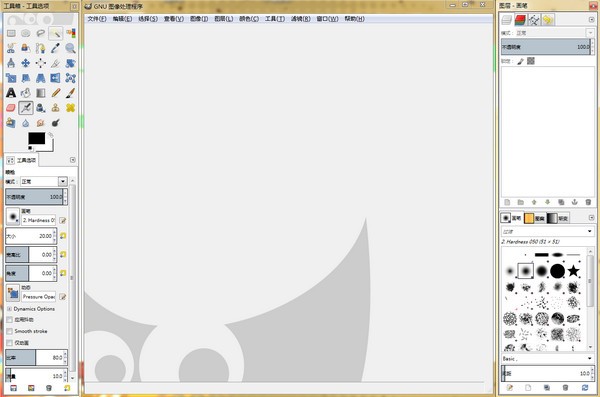Enable the Smooth stroke checkbox
Image resolution: width=600 pixels, height=397 pixels.
(x=10, y=331)
